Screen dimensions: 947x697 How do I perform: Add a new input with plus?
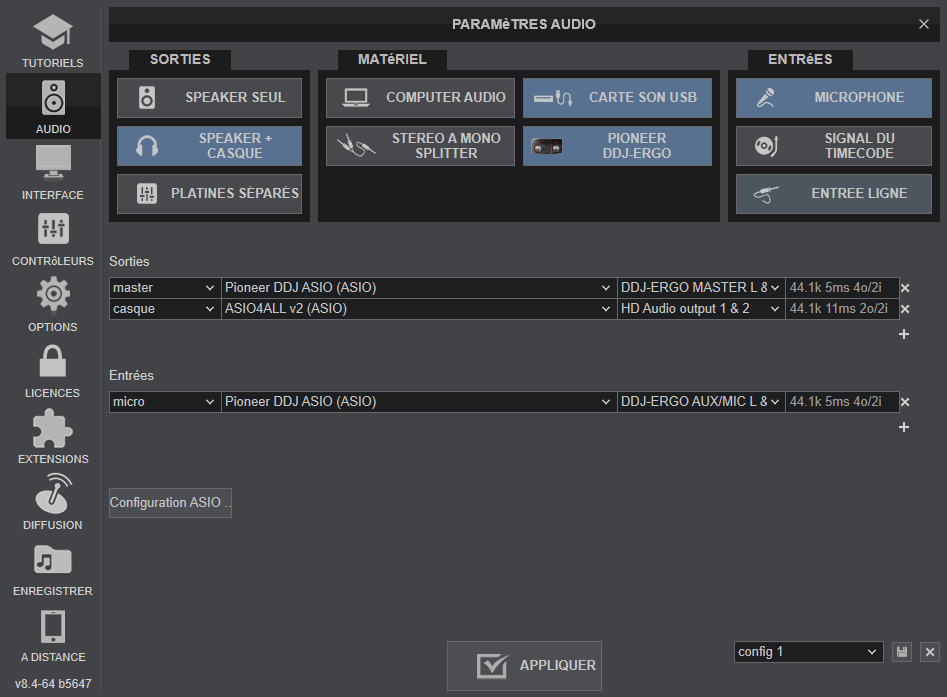[x=904, y=427]
